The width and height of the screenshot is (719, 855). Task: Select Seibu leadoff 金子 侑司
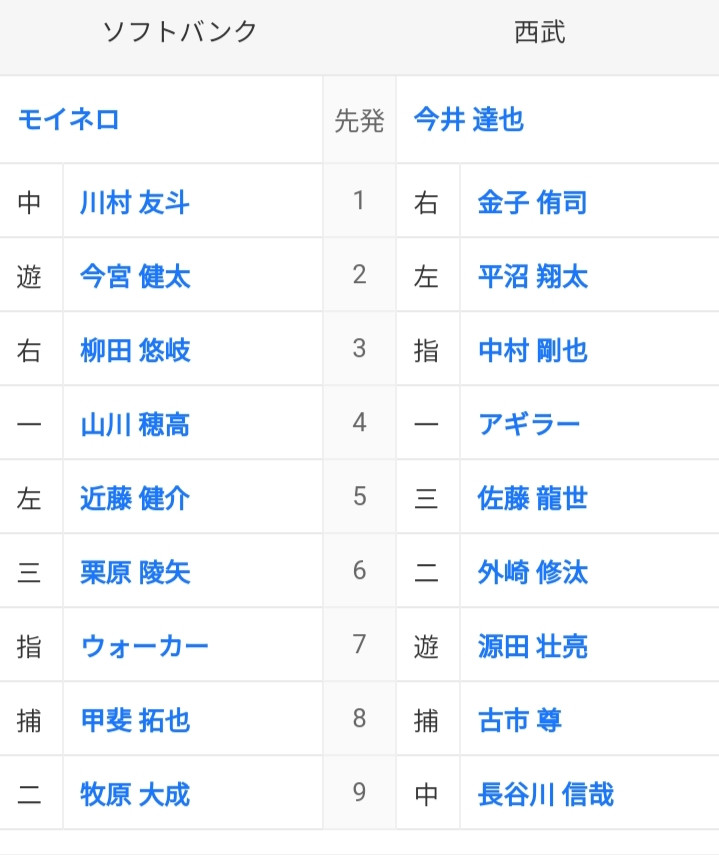tap(533, 202)
